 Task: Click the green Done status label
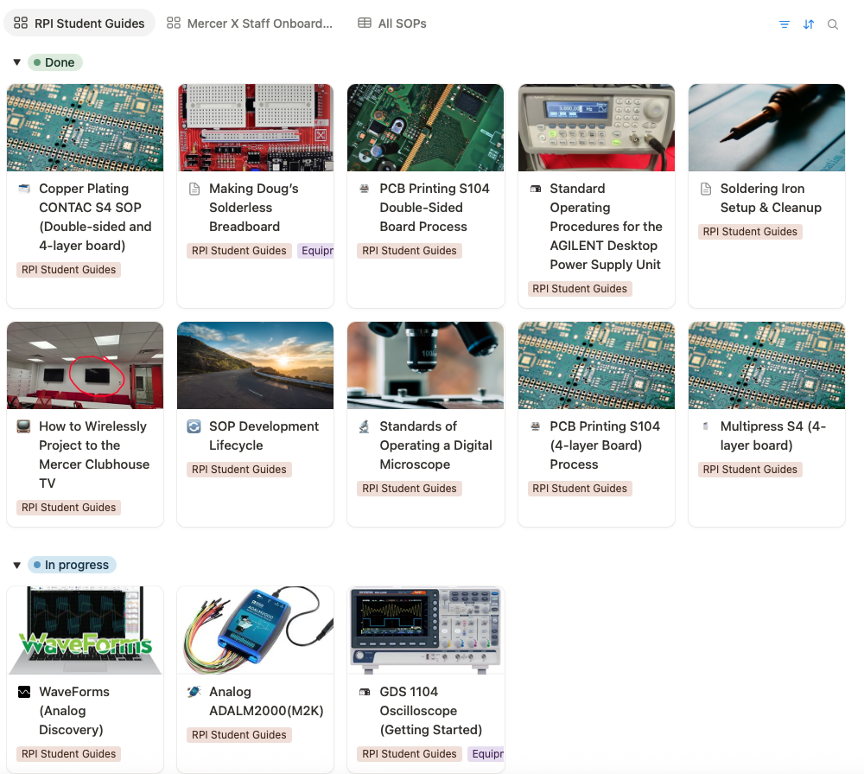55,62
